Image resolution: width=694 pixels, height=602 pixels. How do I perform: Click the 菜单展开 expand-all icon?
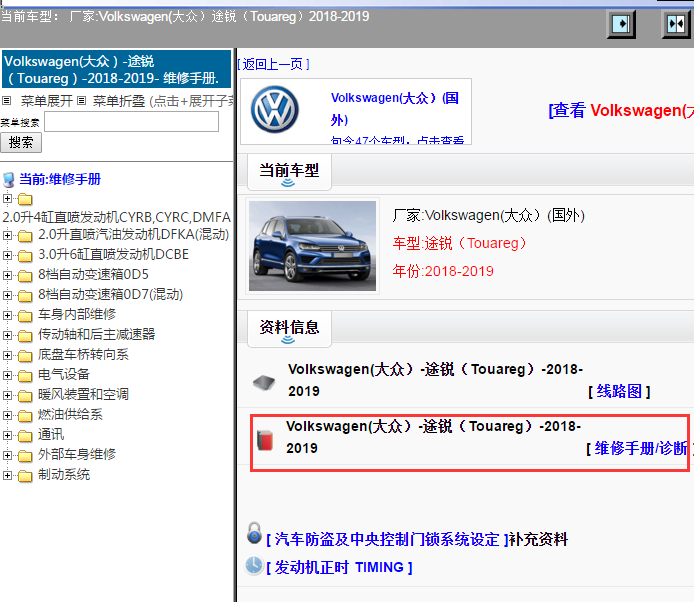[6, 100]
